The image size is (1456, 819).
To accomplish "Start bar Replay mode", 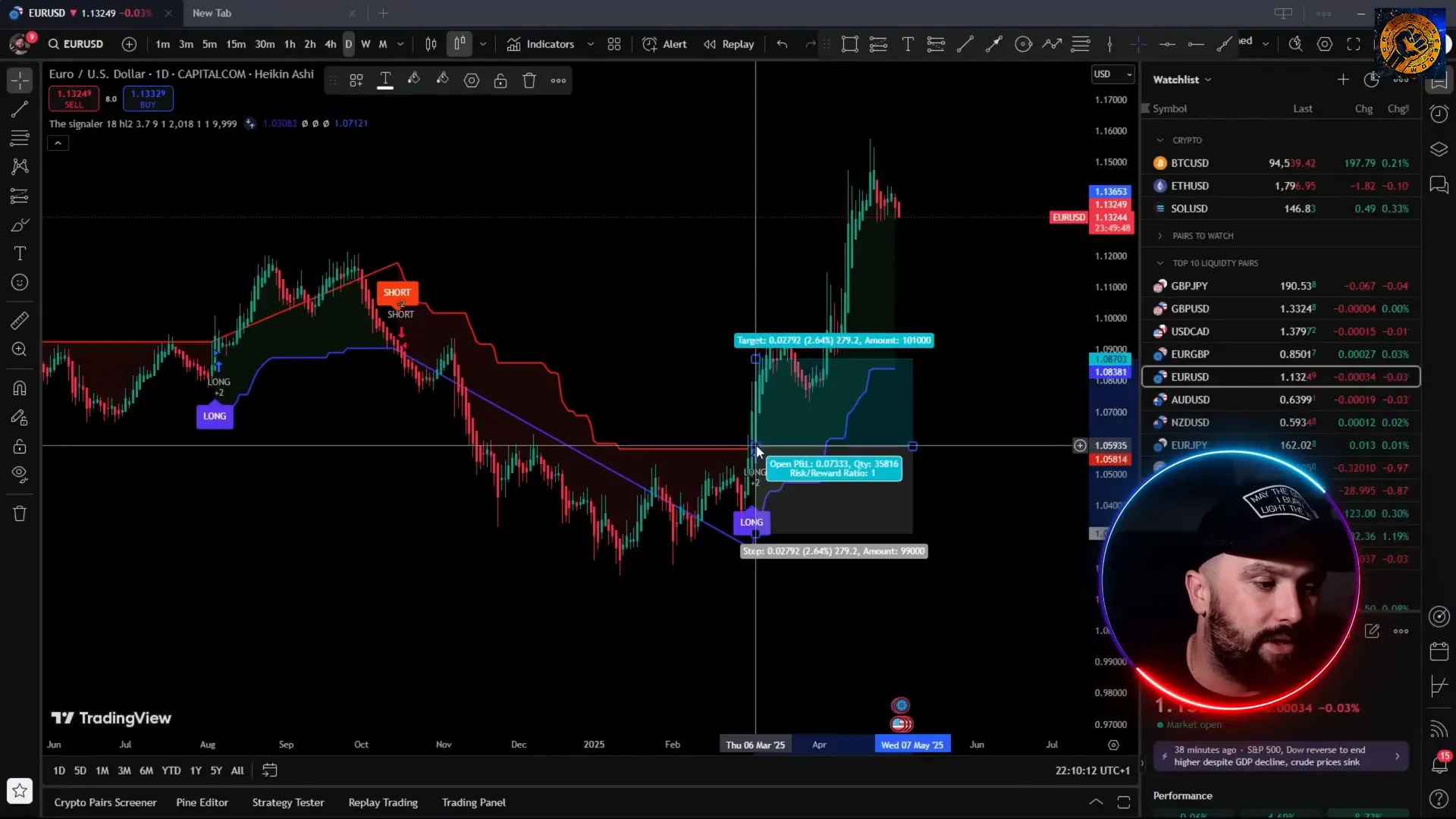I will (x=729, y=44).
